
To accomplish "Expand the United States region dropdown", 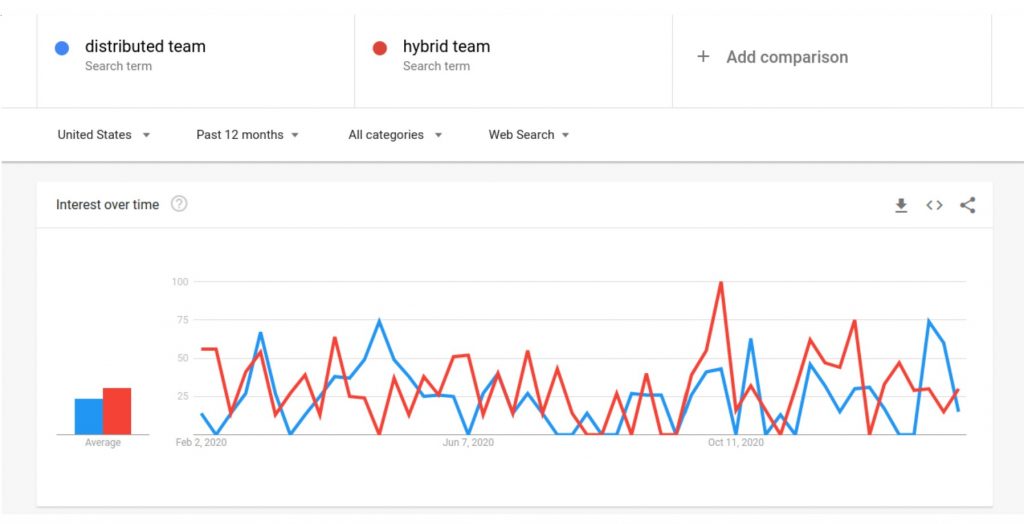I will click(104, 135).
